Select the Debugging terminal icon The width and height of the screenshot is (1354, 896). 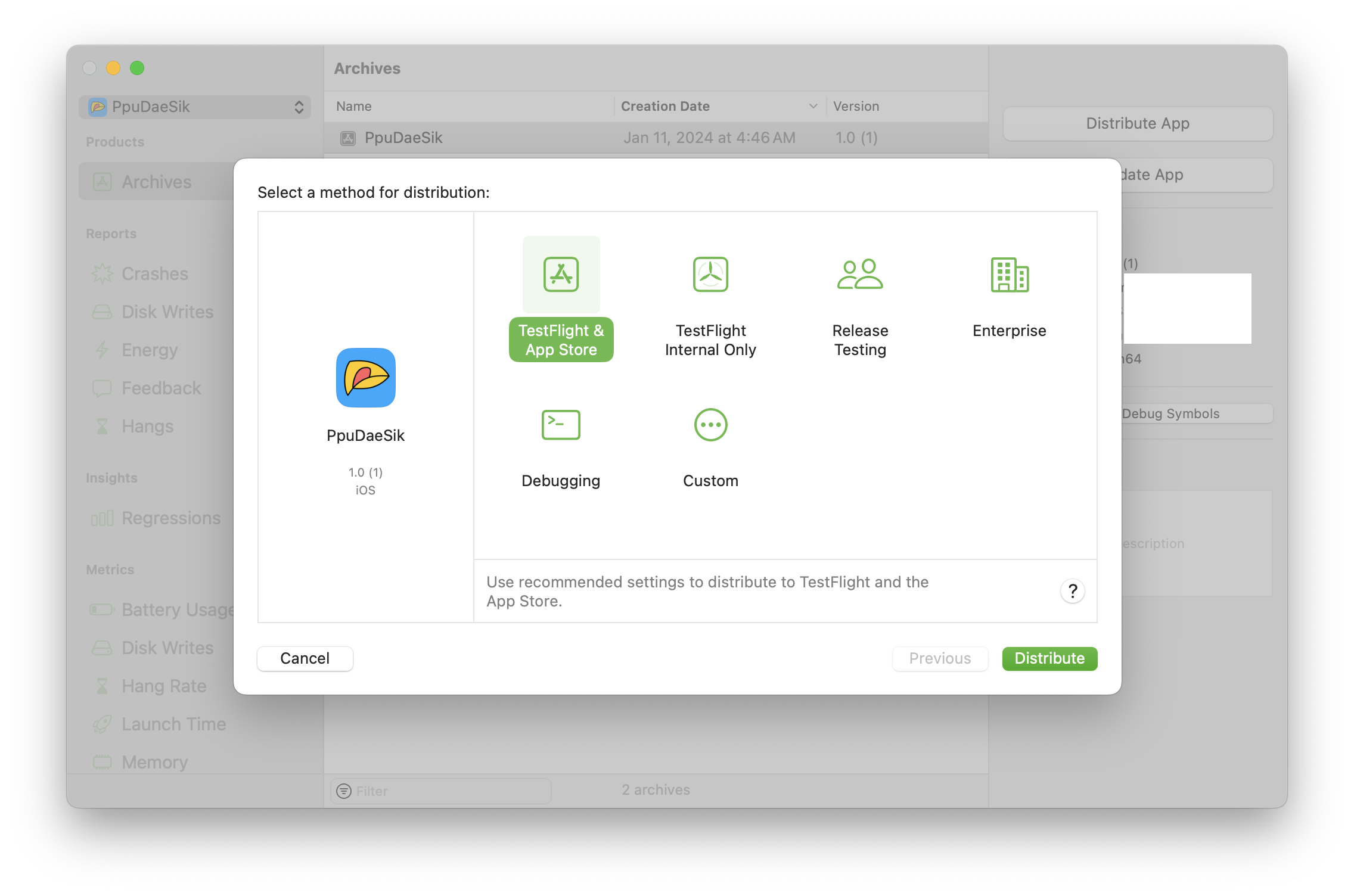(x=561, y=425)
